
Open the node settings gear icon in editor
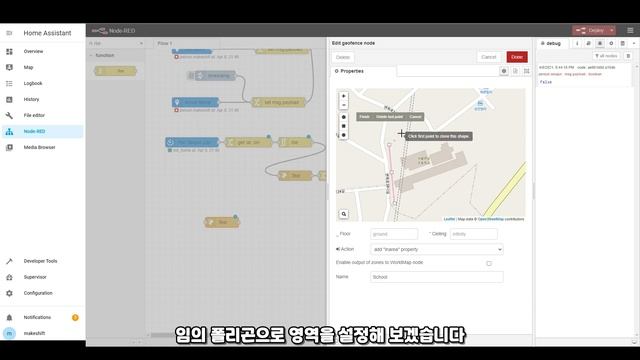[x=504, y=71]
